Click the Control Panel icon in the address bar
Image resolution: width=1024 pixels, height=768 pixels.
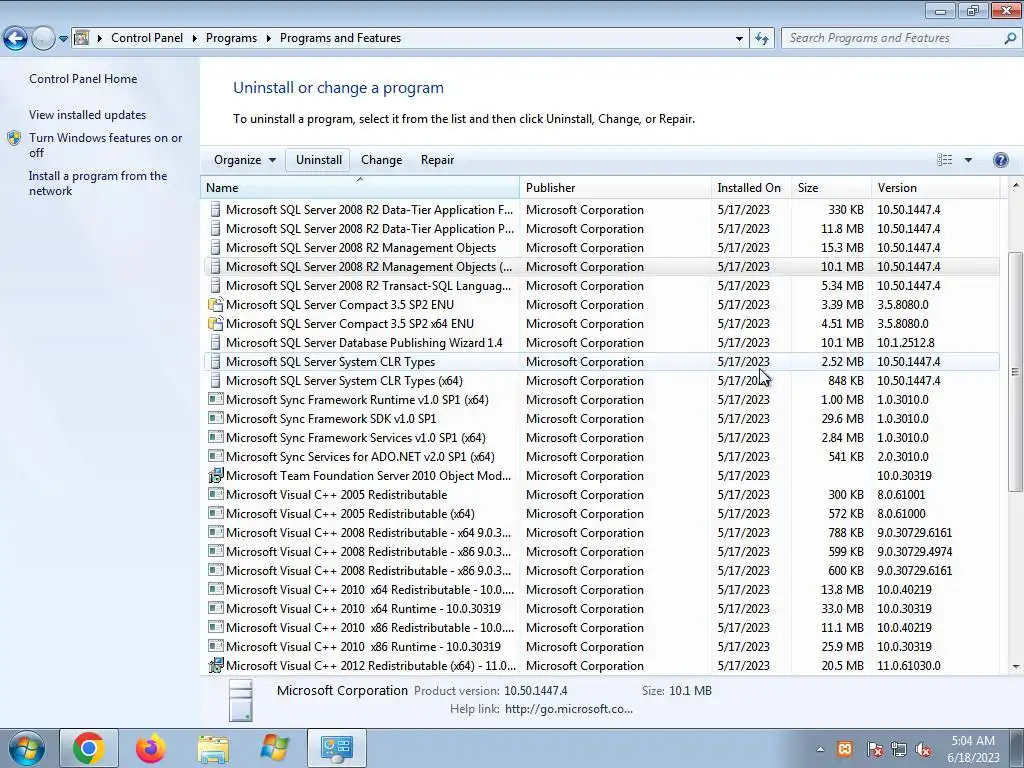tap(82, 38)
